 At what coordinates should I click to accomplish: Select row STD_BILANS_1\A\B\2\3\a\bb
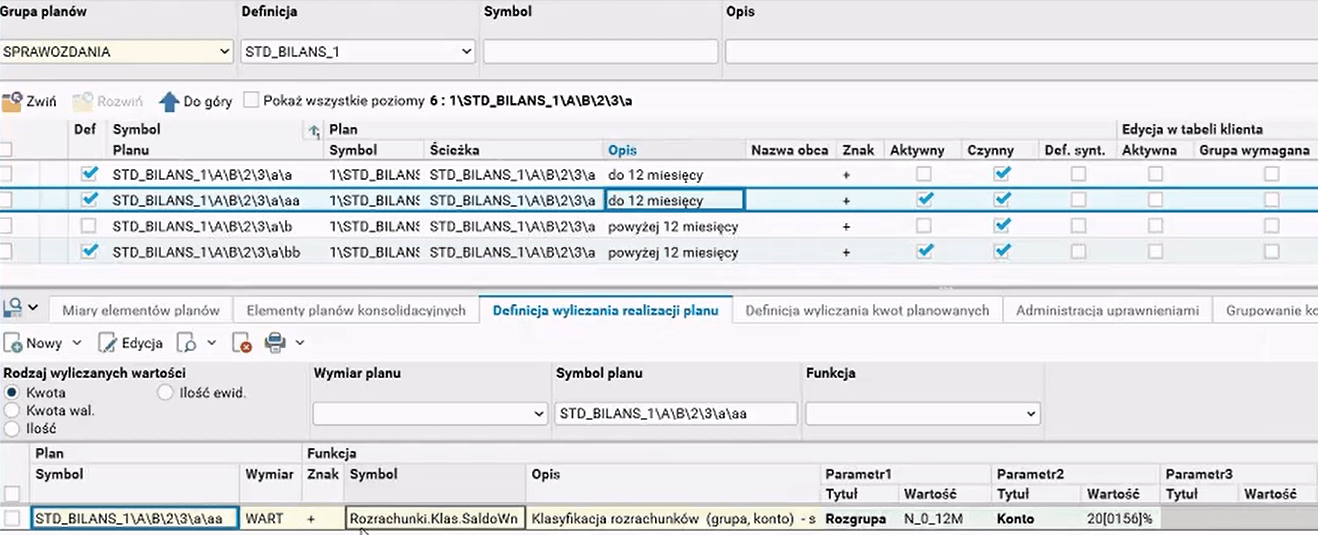659,252
